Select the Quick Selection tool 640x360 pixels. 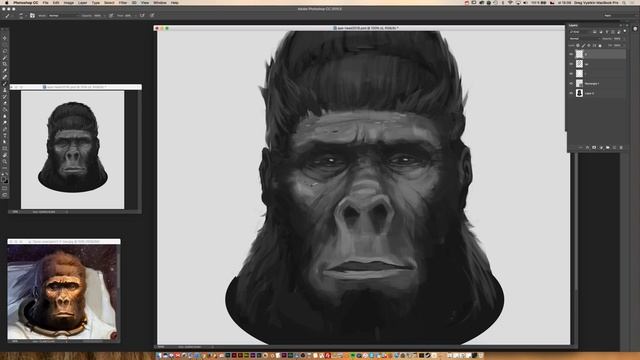[5, 58]
